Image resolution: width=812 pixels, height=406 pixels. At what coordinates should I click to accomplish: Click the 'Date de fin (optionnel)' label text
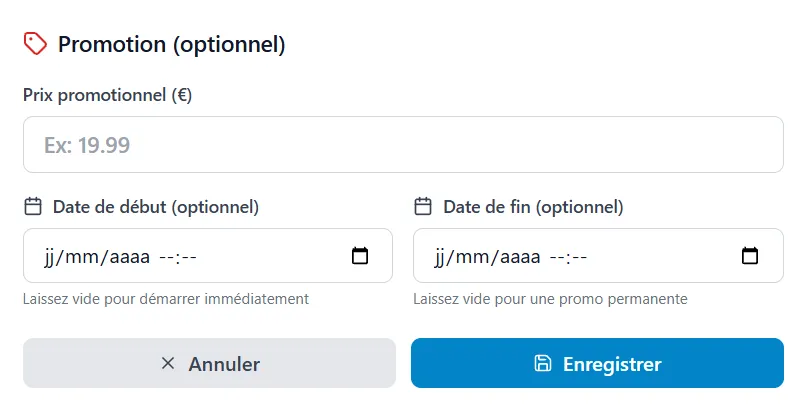533,207
